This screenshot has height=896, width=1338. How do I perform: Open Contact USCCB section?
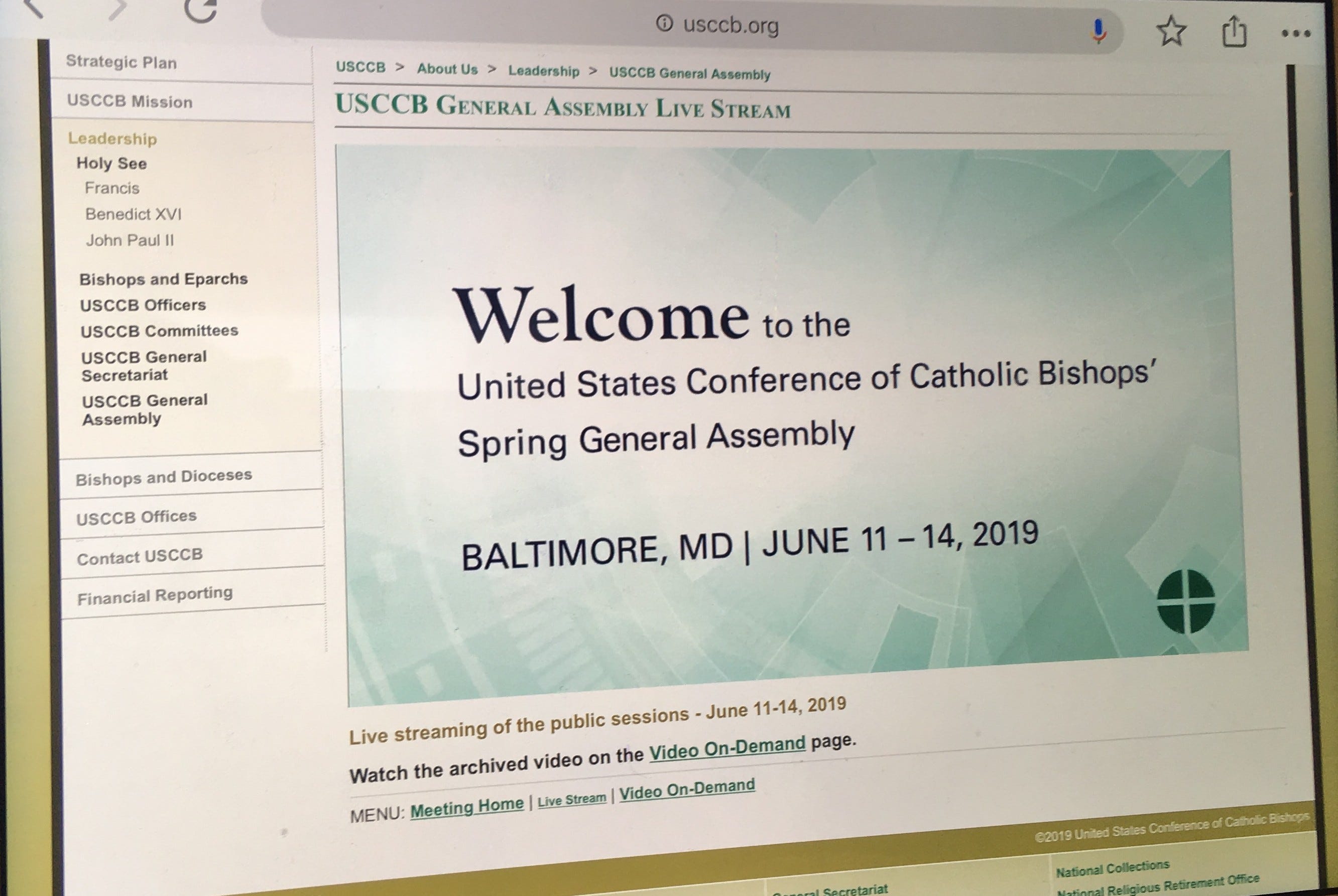[140, 556]
